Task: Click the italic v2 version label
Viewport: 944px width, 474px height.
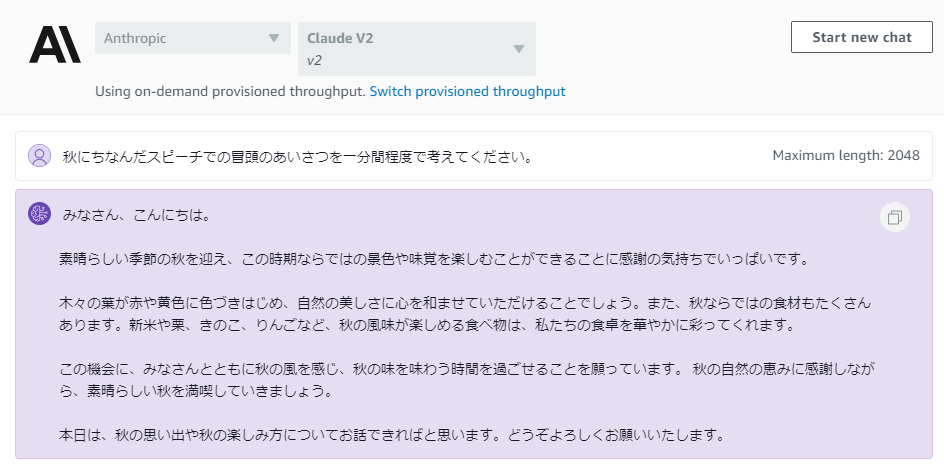Action: pos(314,60)
